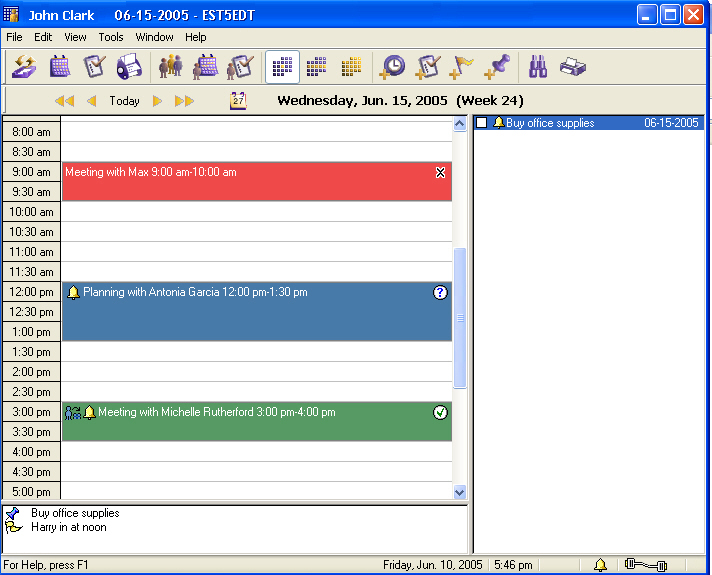
Task: Select the Meeting with Max appointment
Action: coord(257,182)
